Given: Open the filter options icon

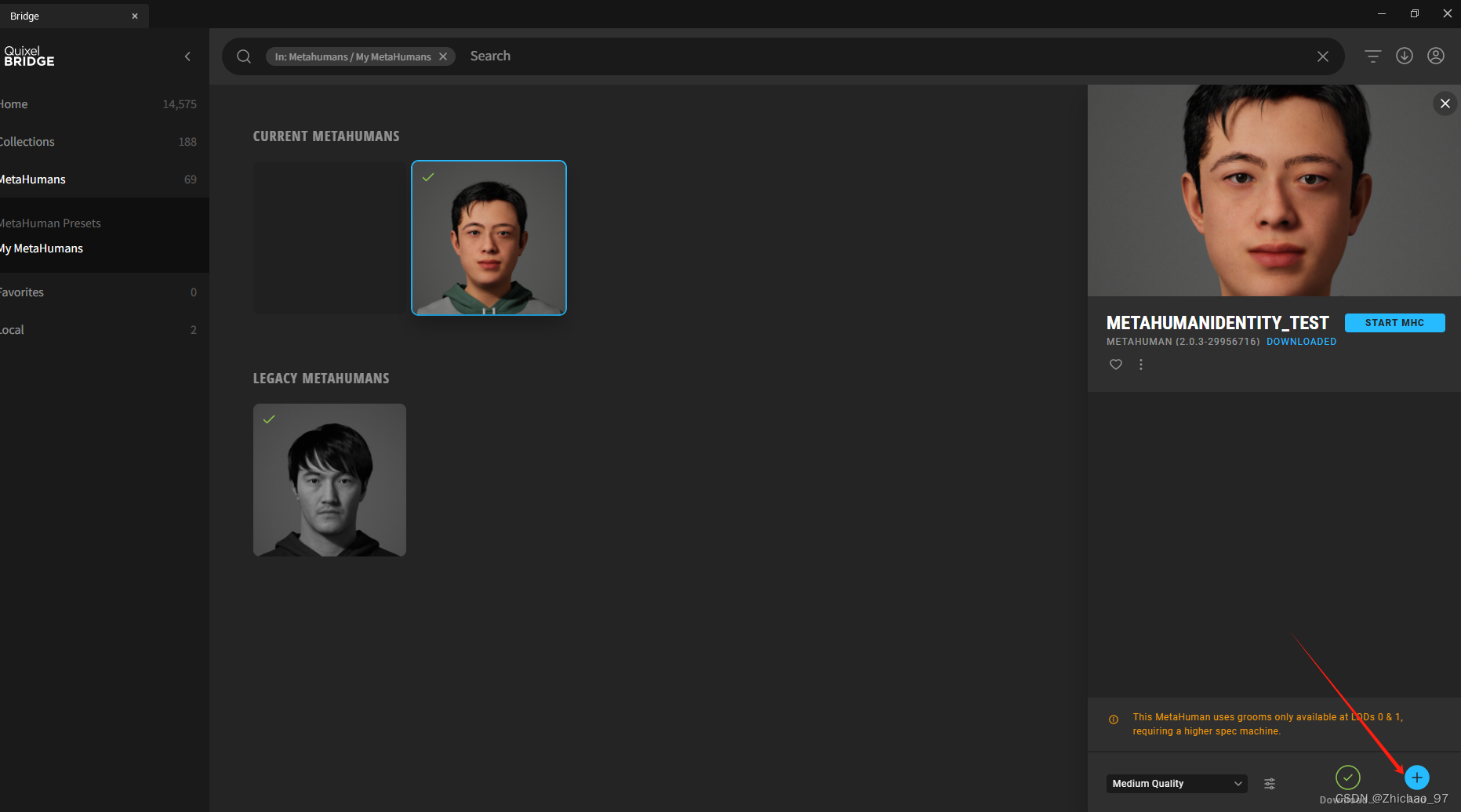Looking at the screenshot, I should pyautogui.click(x=1372, y=56).
